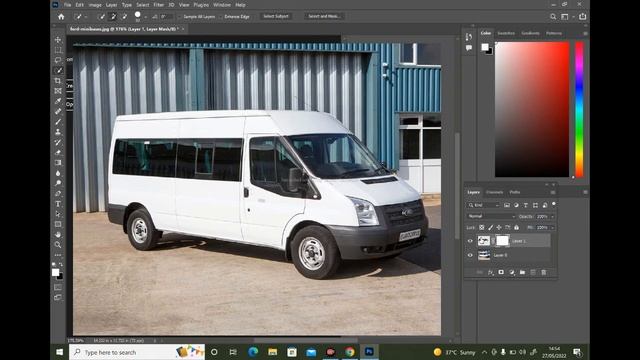Open the Opacity slider dropdown arrow
The width and height of the screenshot is (640, 360).
(x=553, y=216)
